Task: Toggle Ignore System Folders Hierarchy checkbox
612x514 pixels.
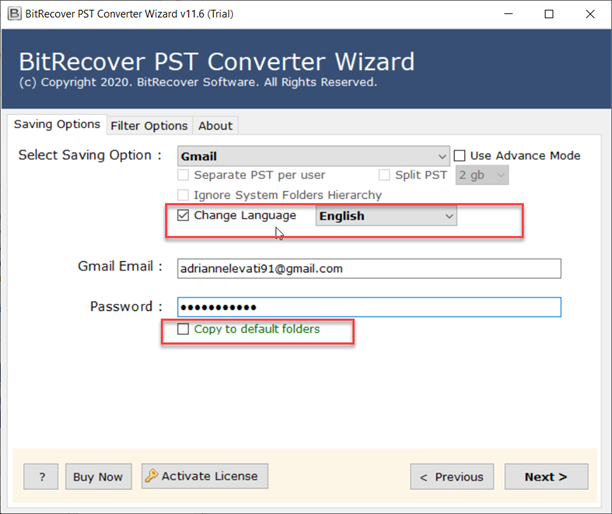Action: (183, 195)
